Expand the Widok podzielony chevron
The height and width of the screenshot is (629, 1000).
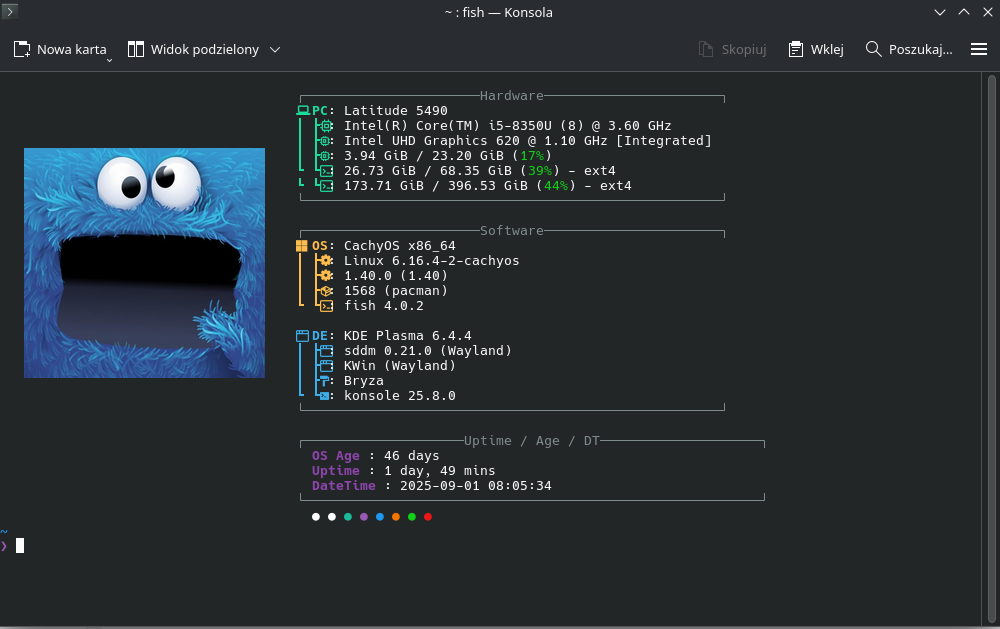(275, 49)
